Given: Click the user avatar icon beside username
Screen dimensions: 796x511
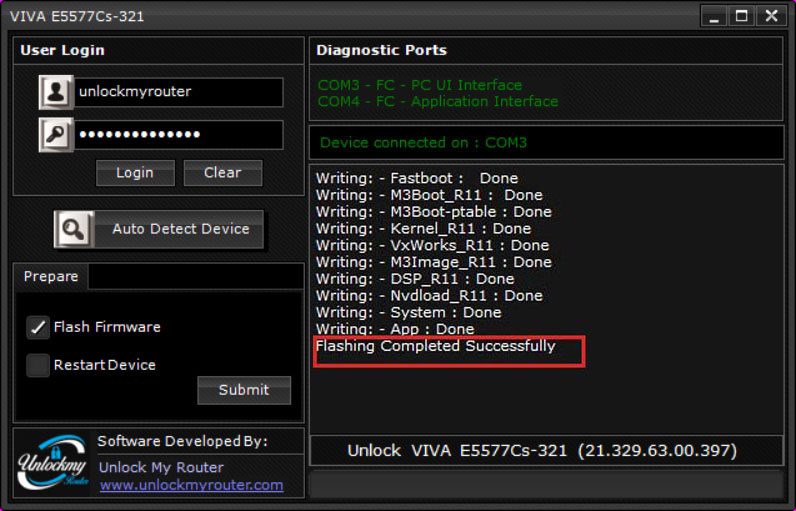Looking at the screenshot, I should click(56, 92).
